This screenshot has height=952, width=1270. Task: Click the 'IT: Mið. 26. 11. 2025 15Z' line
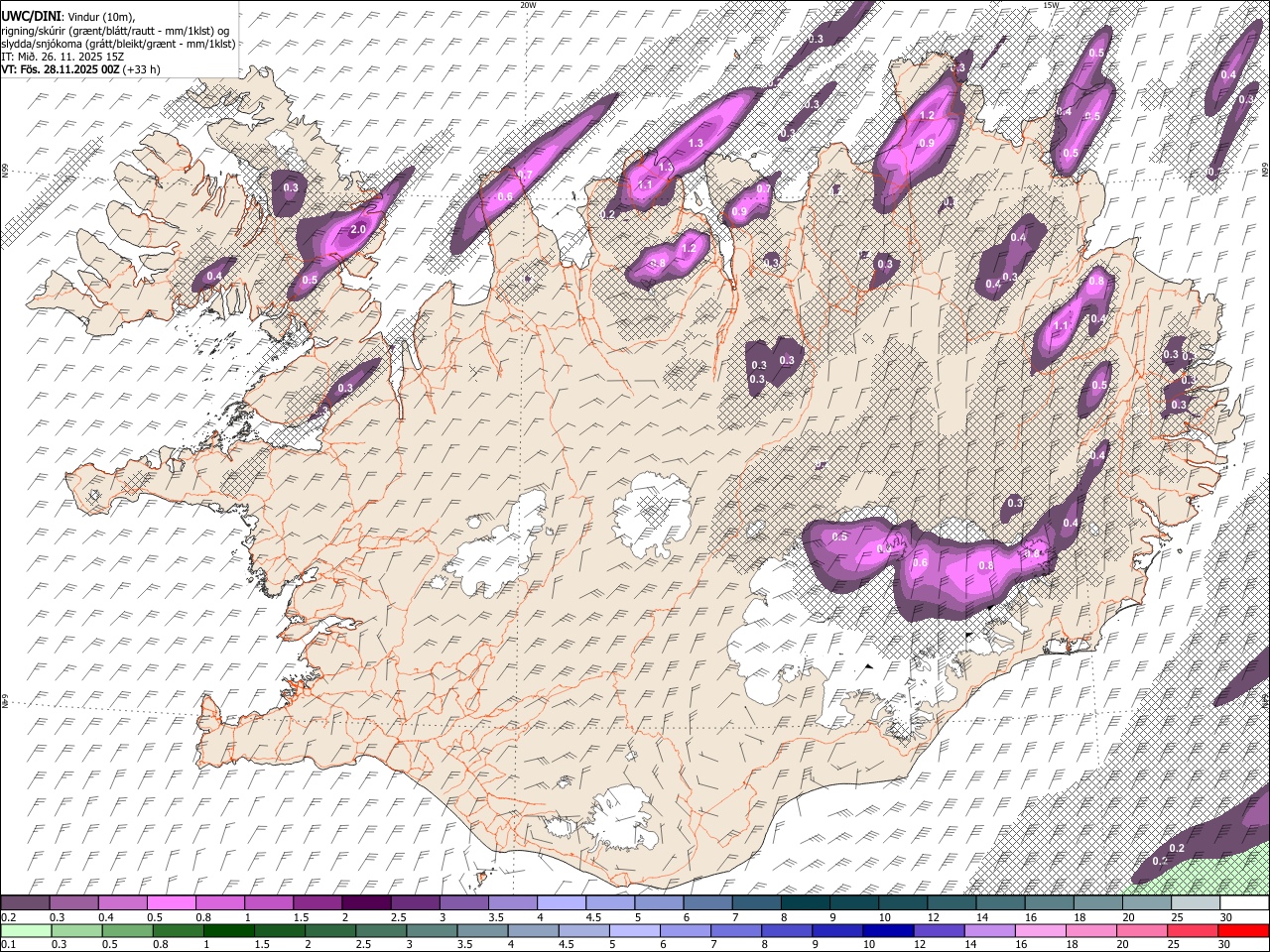tap(63, 57)
